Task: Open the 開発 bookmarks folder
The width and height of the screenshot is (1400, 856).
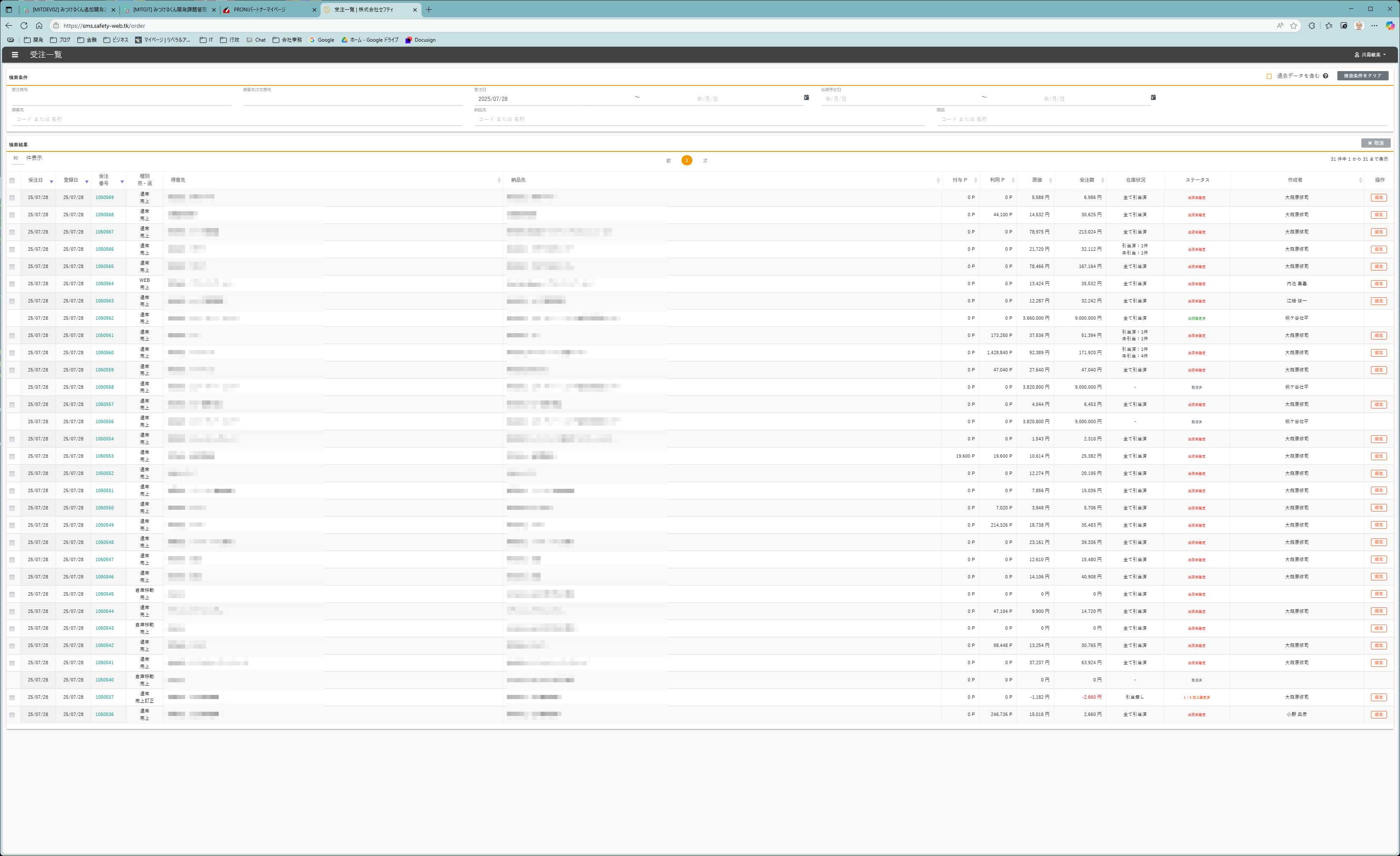Action: click(x=34, y=40)
